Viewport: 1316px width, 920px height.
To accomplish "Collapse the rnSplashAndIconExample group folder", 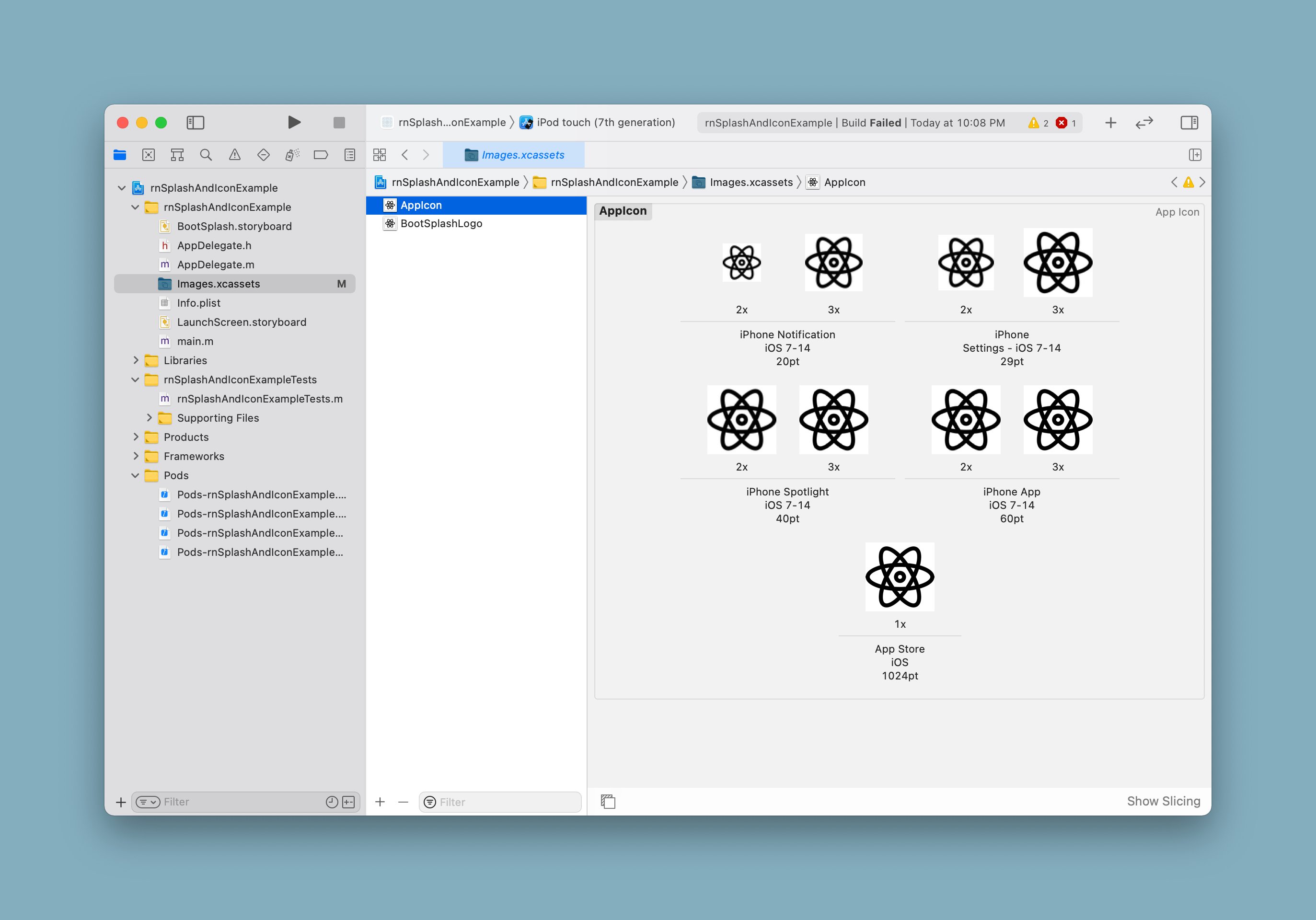I will 135,207.
